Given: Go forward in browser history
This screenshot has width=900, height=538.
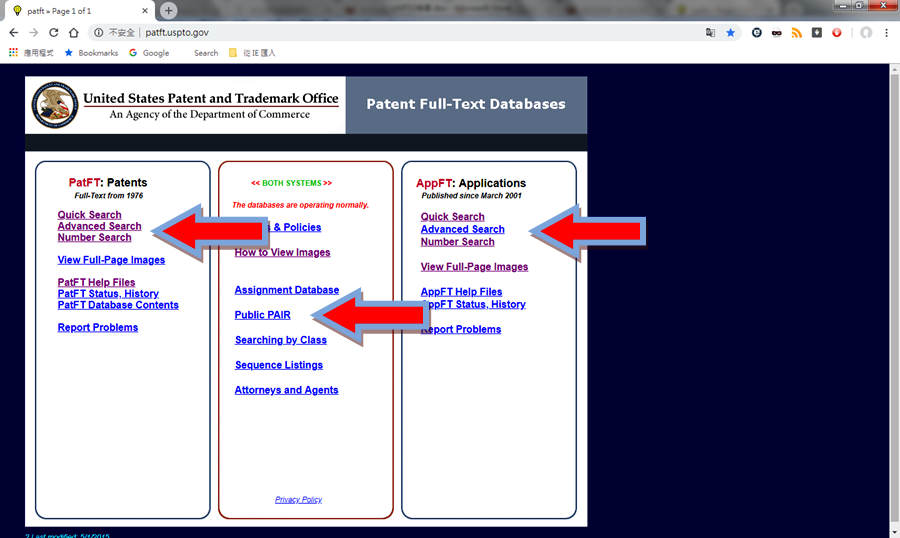Looking at the screenshot, I should 34,33.
